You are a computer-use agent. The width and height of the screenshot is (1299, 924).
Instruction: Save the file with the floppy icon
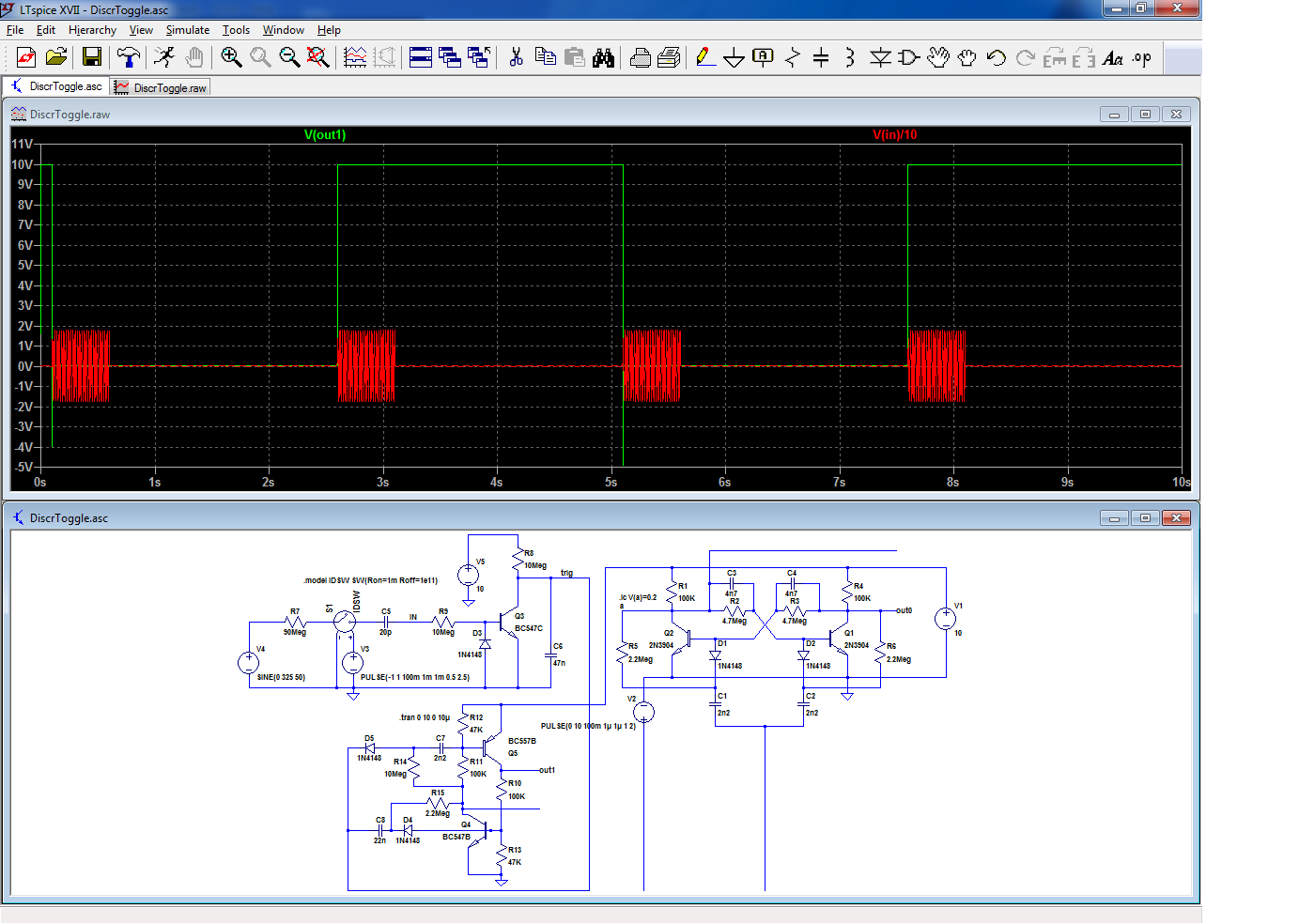[x=91, y=57]
